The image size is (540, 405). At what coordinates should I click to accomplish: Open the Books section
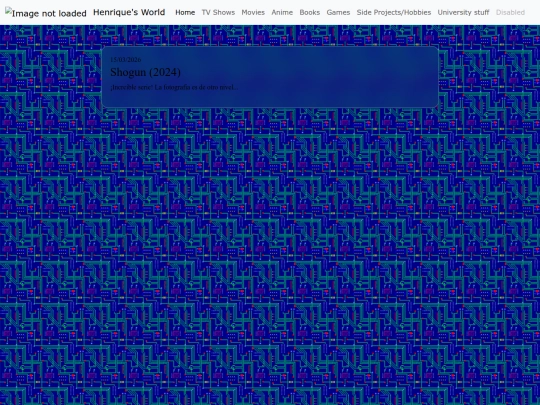(x=310, y=12)
